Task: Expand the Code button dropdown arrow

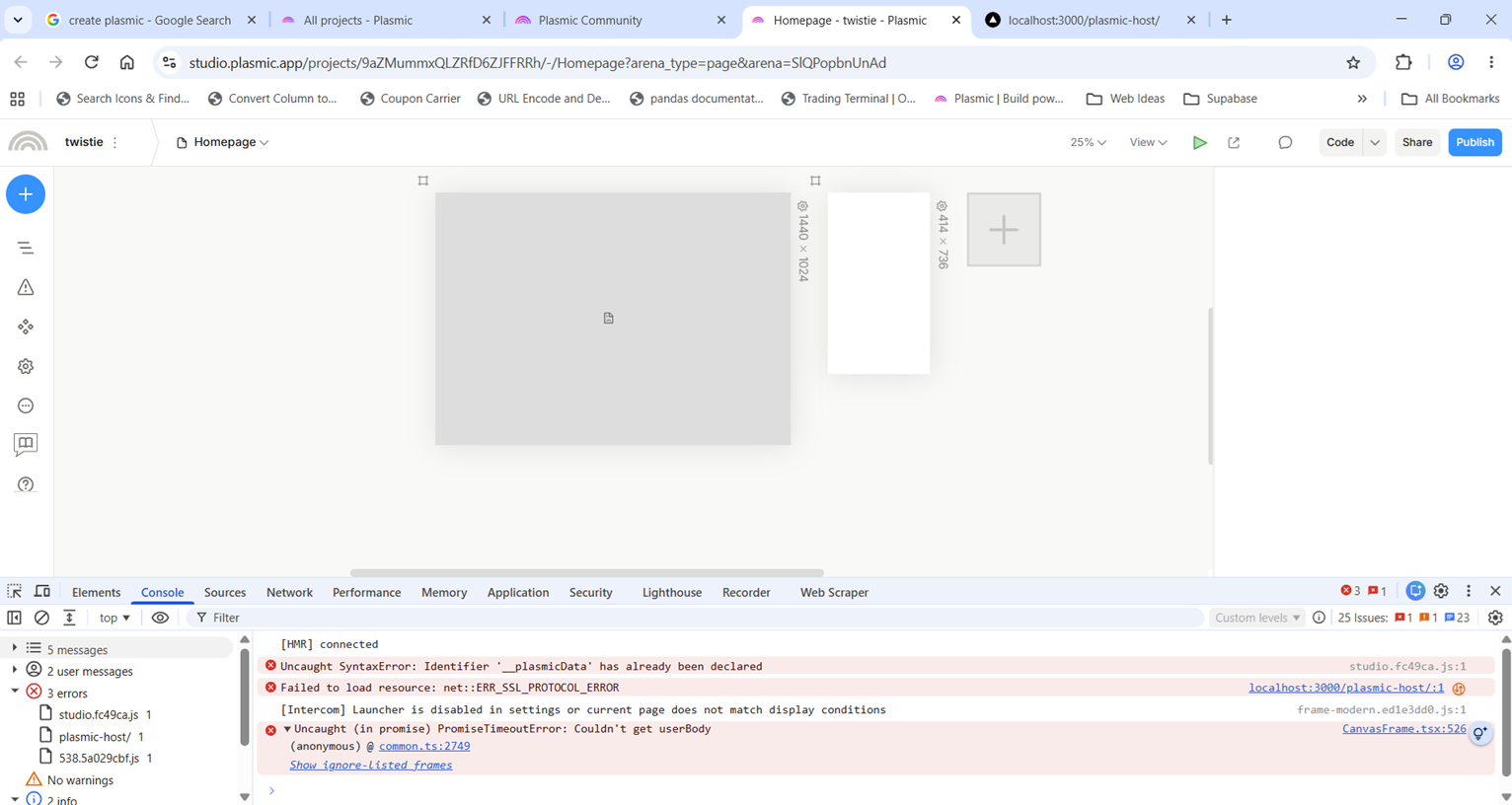Action: pyautogui.click(x=1375, y=142)
